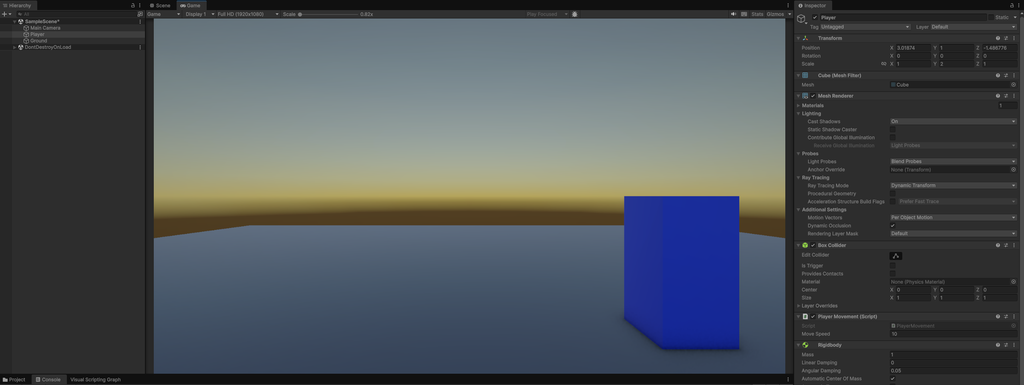This screenshot has width=1024, height=385.
Task: Click the Box Collider help icon
Action: pyautogui.click(x=998, y=245)
